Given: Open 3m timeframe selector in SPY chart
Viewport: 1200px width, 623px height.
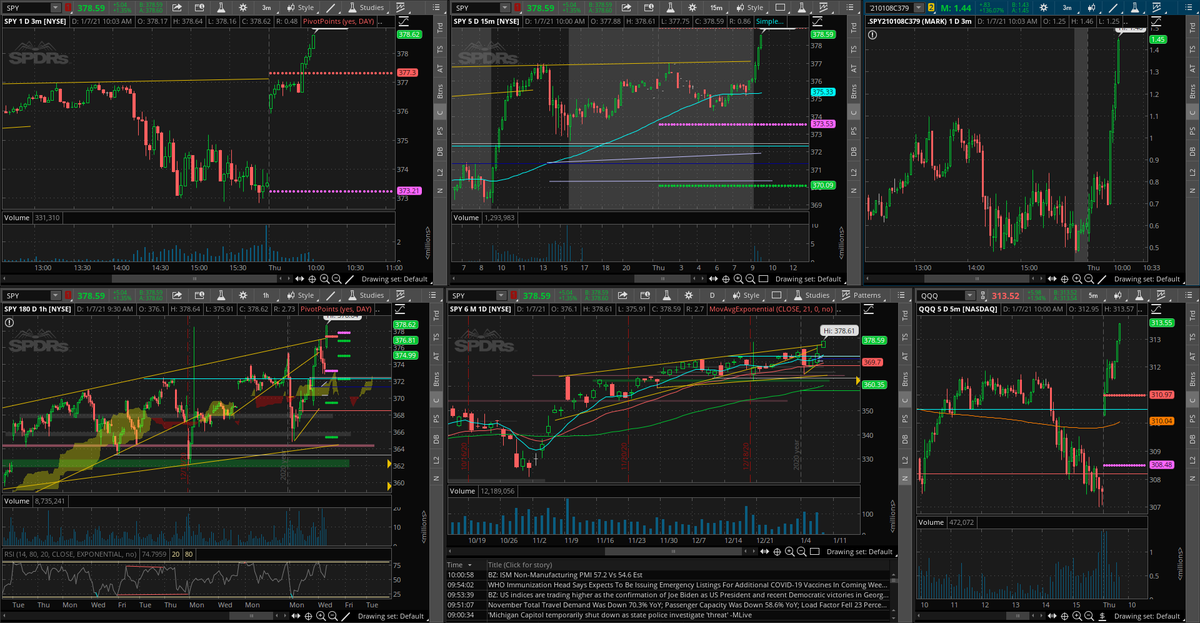Looking at the screenshot, I should click(267, 7).
